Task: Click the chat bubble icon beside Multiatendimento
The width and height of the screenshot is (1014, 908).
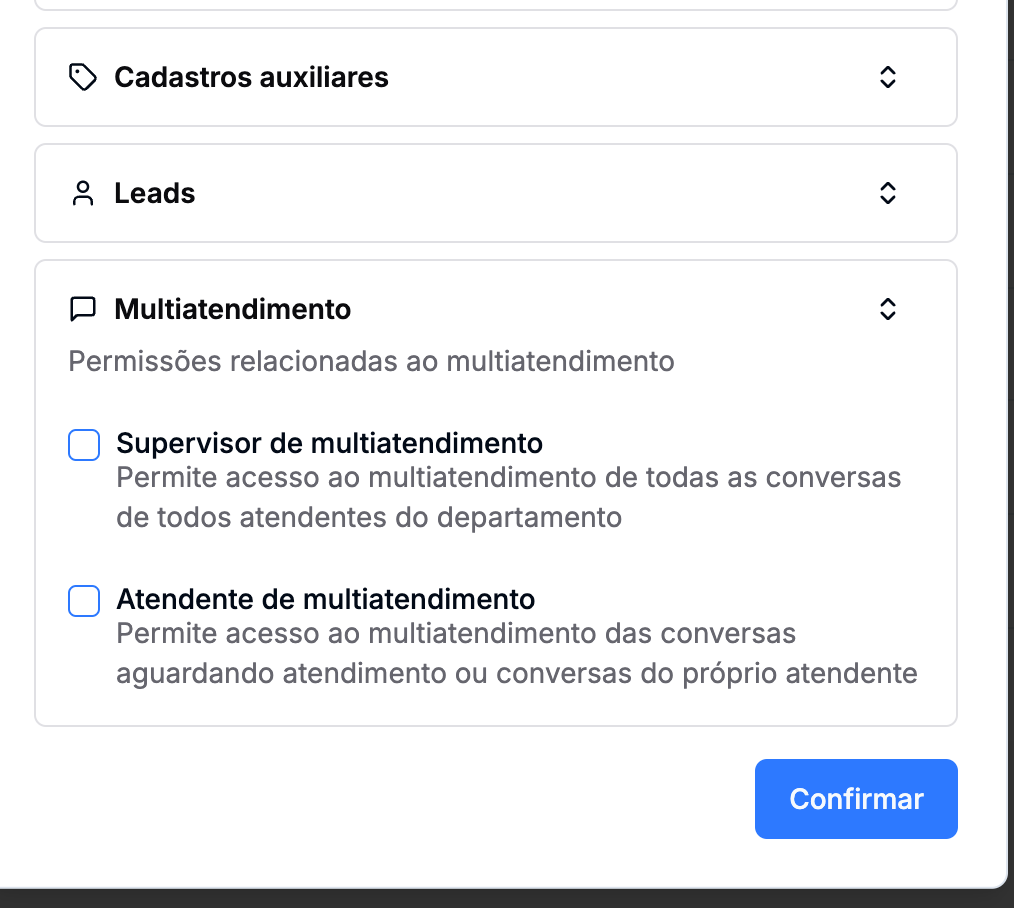Action: [82, 309]
